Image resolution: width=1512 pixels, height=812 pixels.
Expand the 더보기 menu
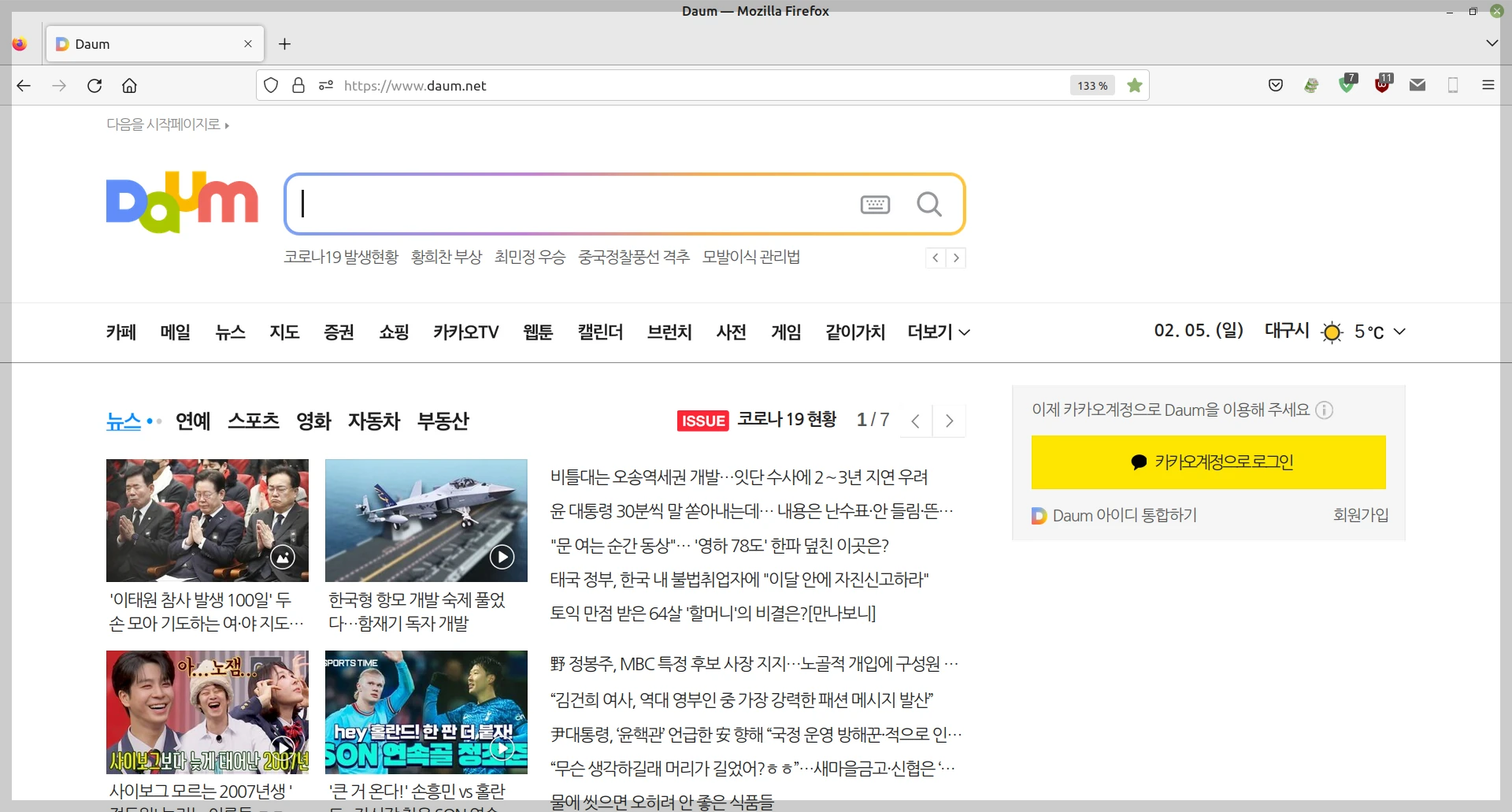point(939,332)
